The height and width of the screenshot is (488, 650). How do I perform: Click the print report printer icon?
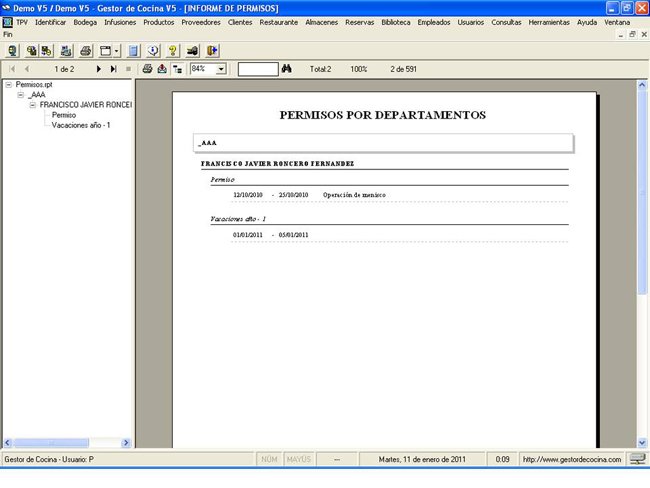pyautogui.click(x=147, y=69)
